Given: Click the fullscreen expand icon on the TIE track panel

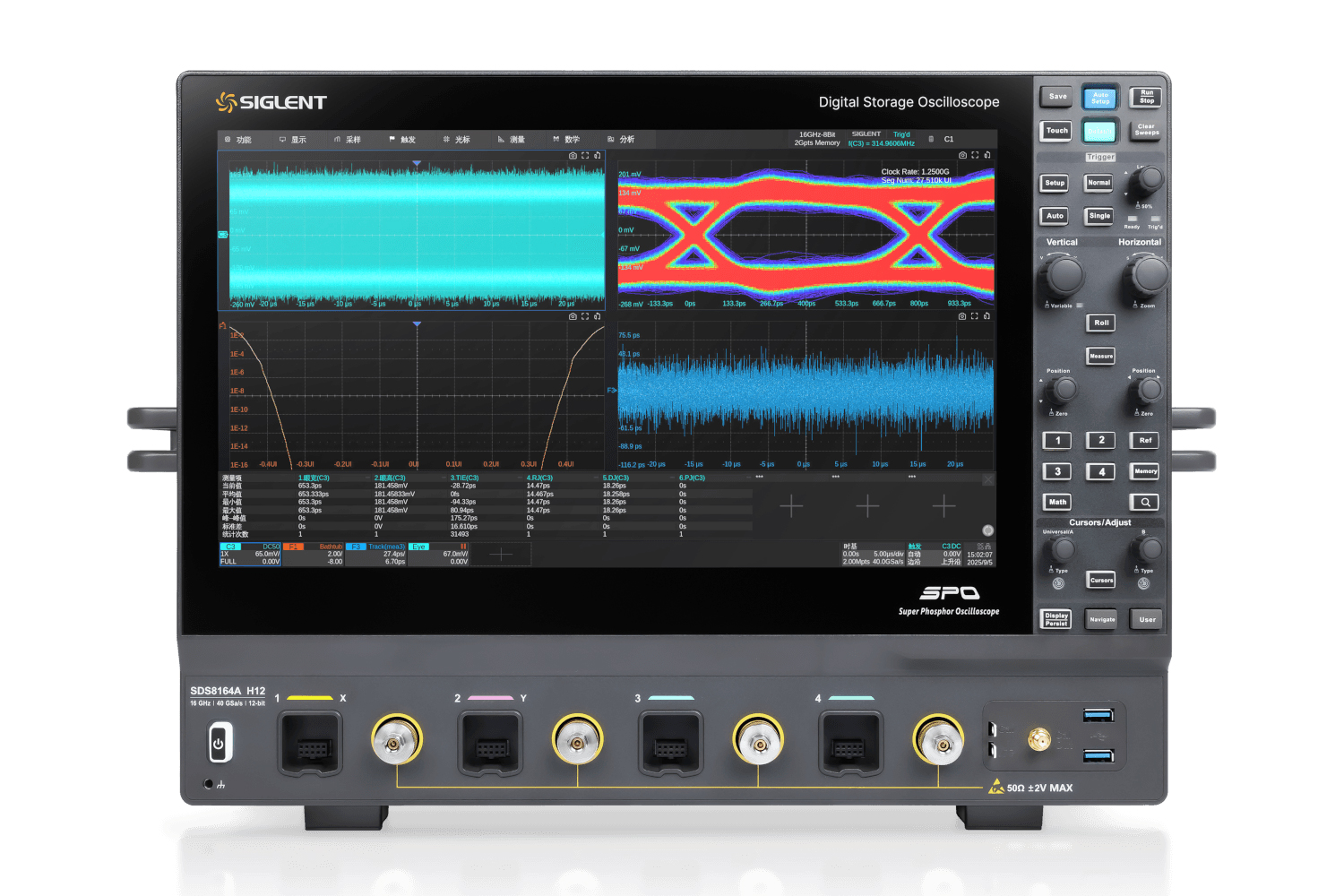Looking at the screenshot, I should (x=975, y=317).
